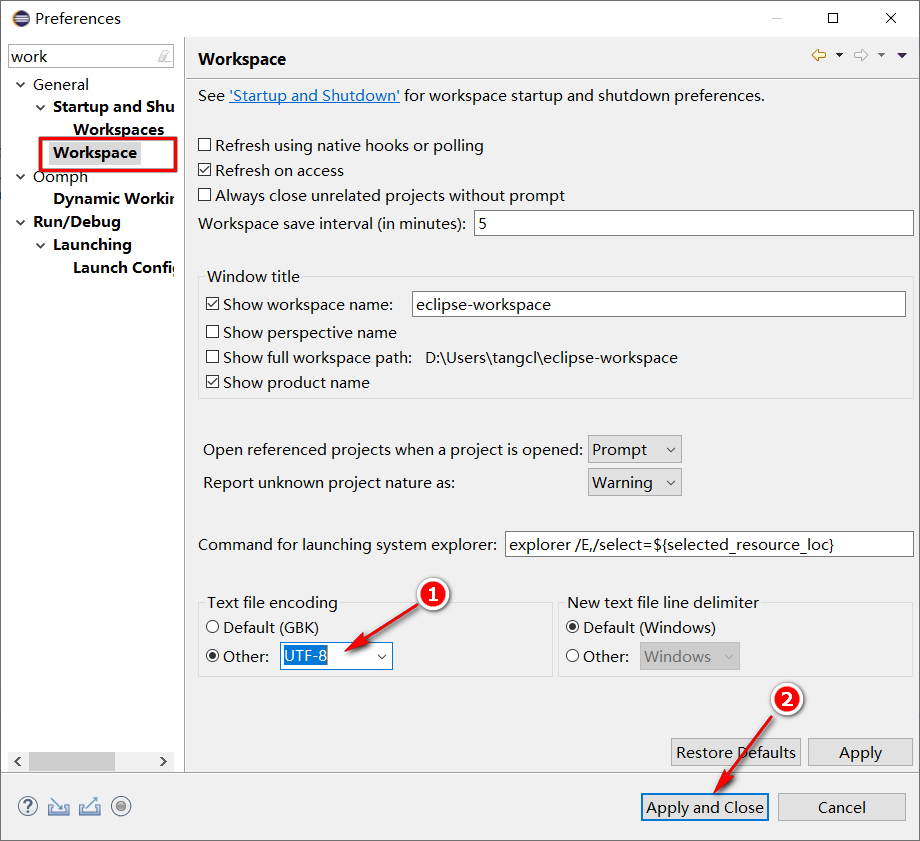Select Workspaces in the preference tree
The image size is (920, 841).
point(118,130)
